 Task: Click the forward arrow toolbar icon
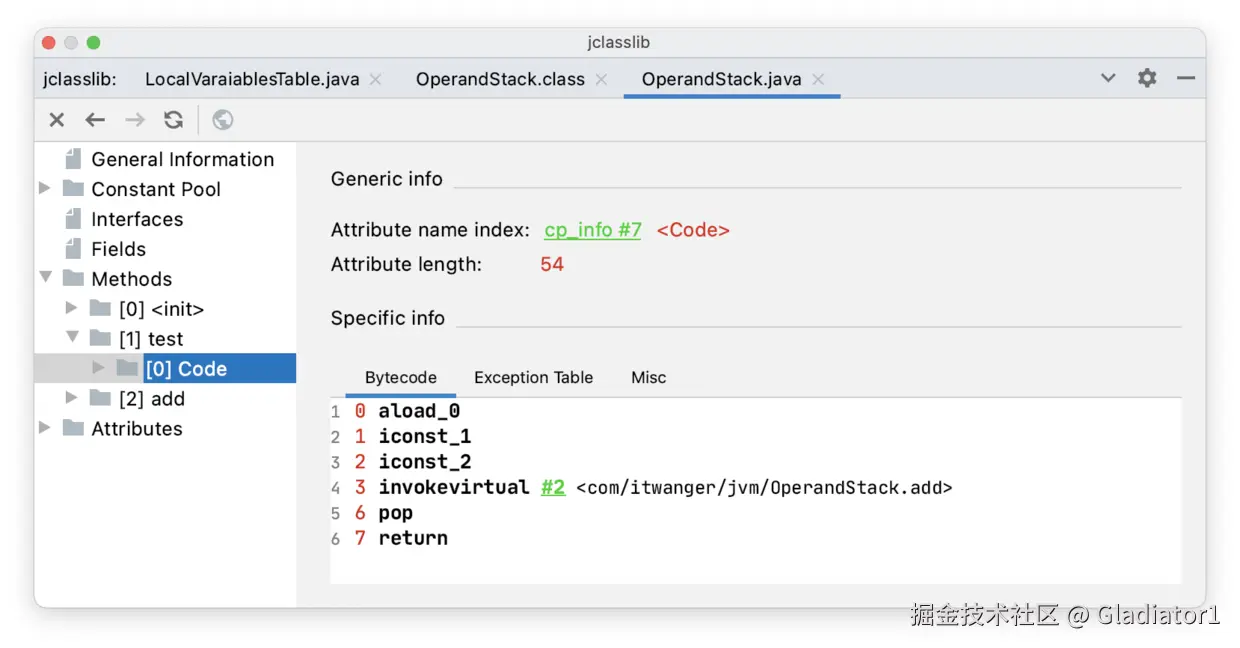point(134,120)
